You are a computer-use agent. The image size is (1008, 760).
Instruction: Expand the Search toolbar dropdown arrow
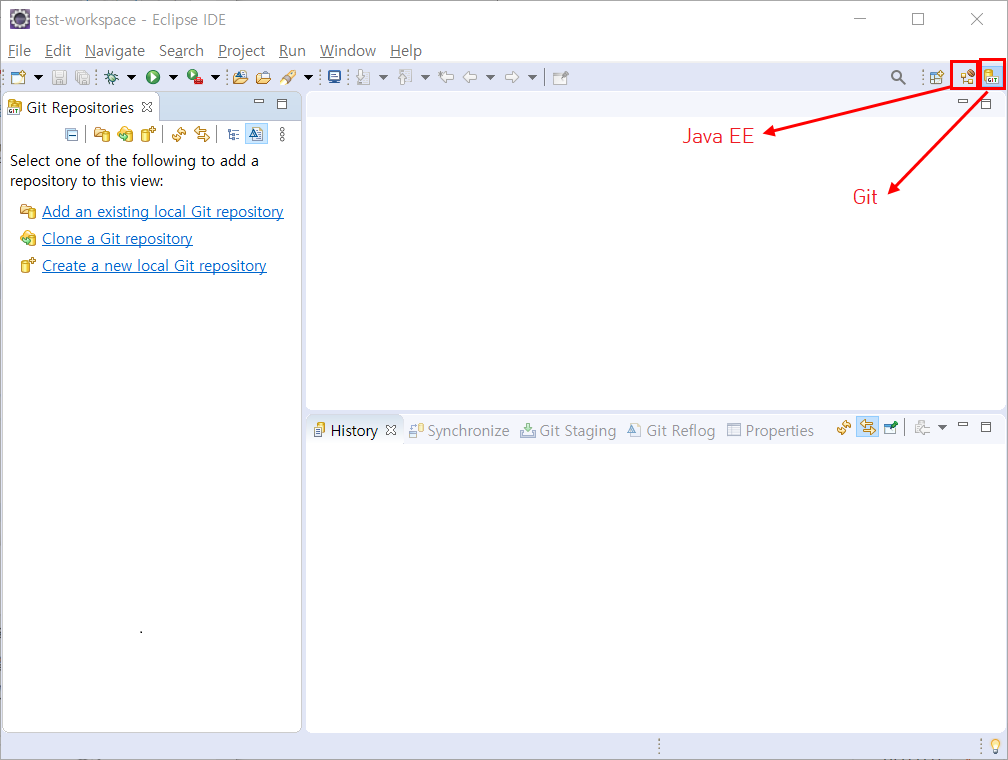(x=309, y=78)
